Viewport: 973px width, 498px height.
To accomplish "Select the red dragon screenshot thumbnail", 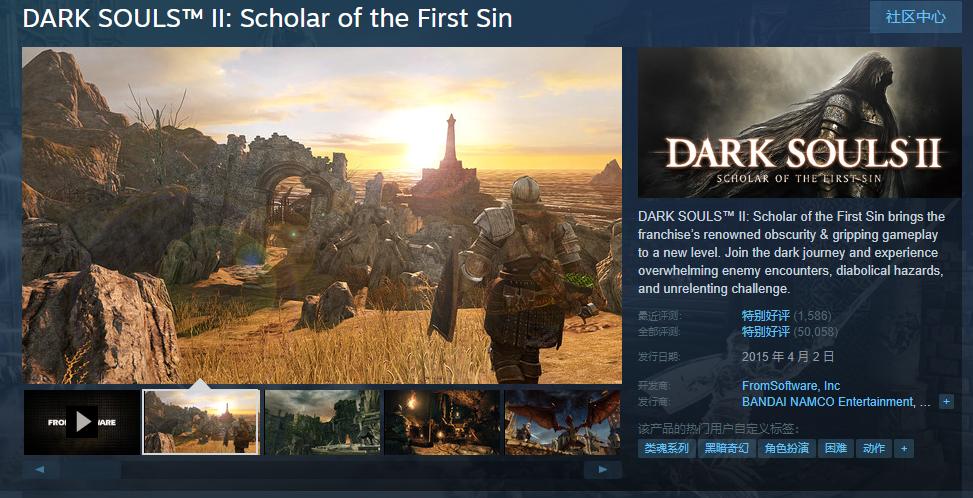I will tap(563, 422).
